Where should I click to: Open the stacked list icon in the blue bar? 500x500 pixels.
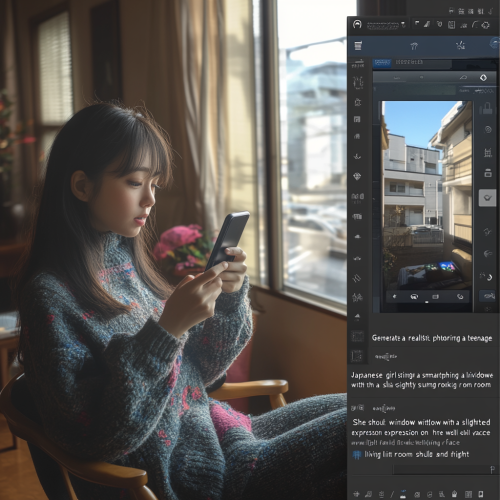coord(358,46)
